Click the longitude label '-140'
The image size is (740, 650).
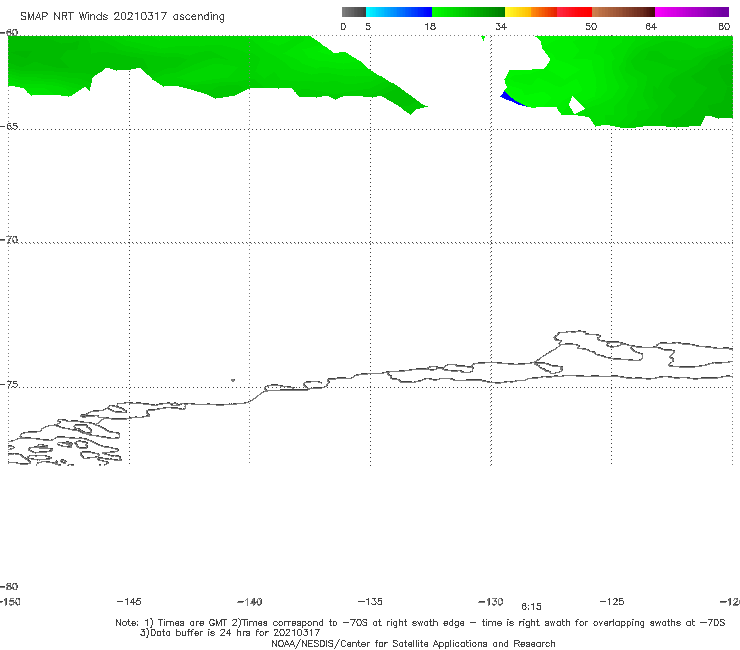click(250, 601)
